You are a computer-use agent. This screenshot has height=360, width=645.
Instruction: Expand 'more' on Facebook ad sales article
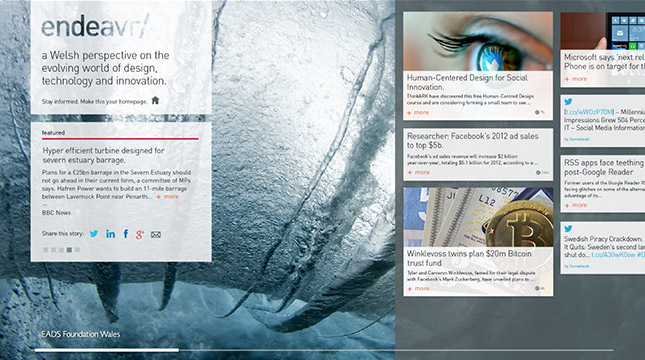418,172
